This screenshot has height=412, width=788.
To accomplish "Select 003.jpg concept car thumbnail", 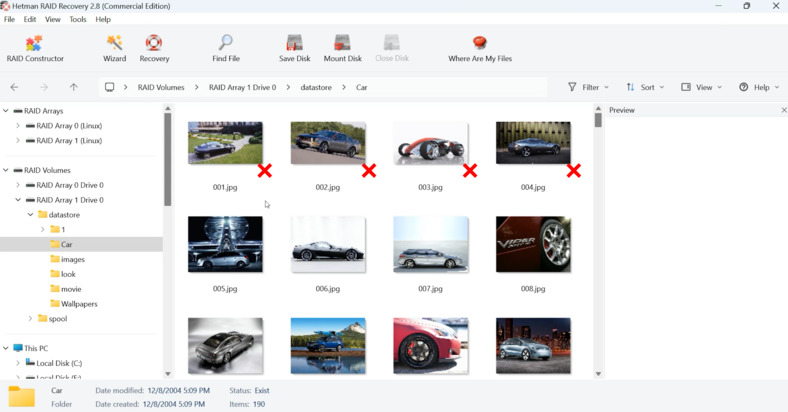I will tap(431, 143).
